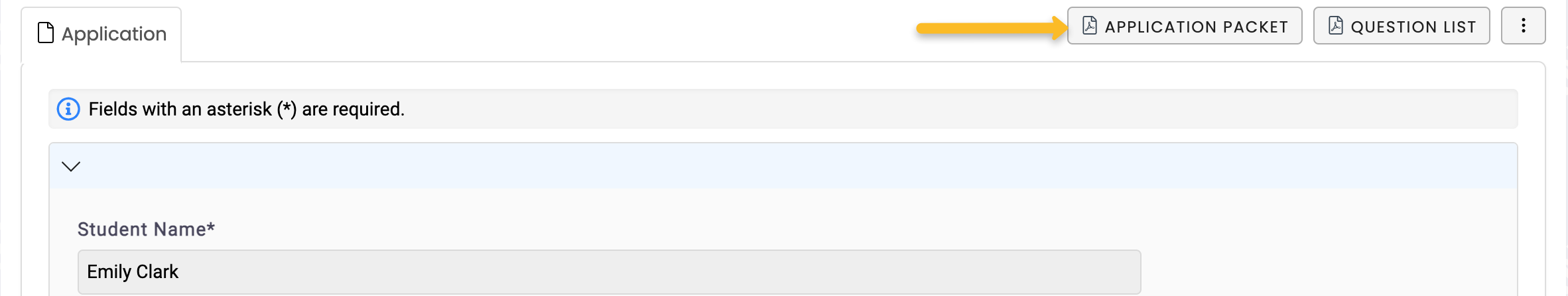
Task: Click the gray information banner
Action: (783, 109)
